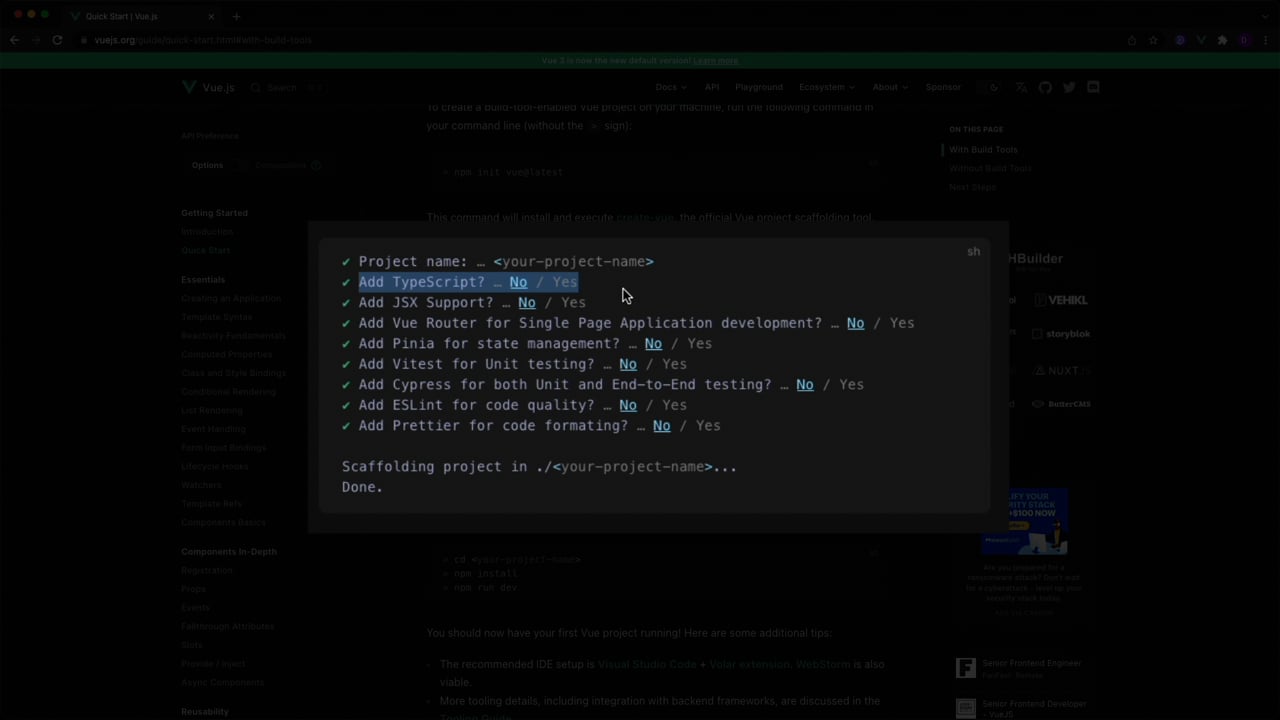Click the share icon in address bar
1280x720 pixels.
click(x=1131, y=40)
